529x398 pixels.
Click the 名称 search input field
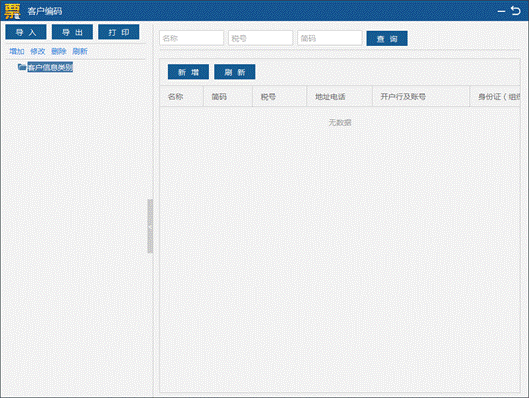coord(192,38)
